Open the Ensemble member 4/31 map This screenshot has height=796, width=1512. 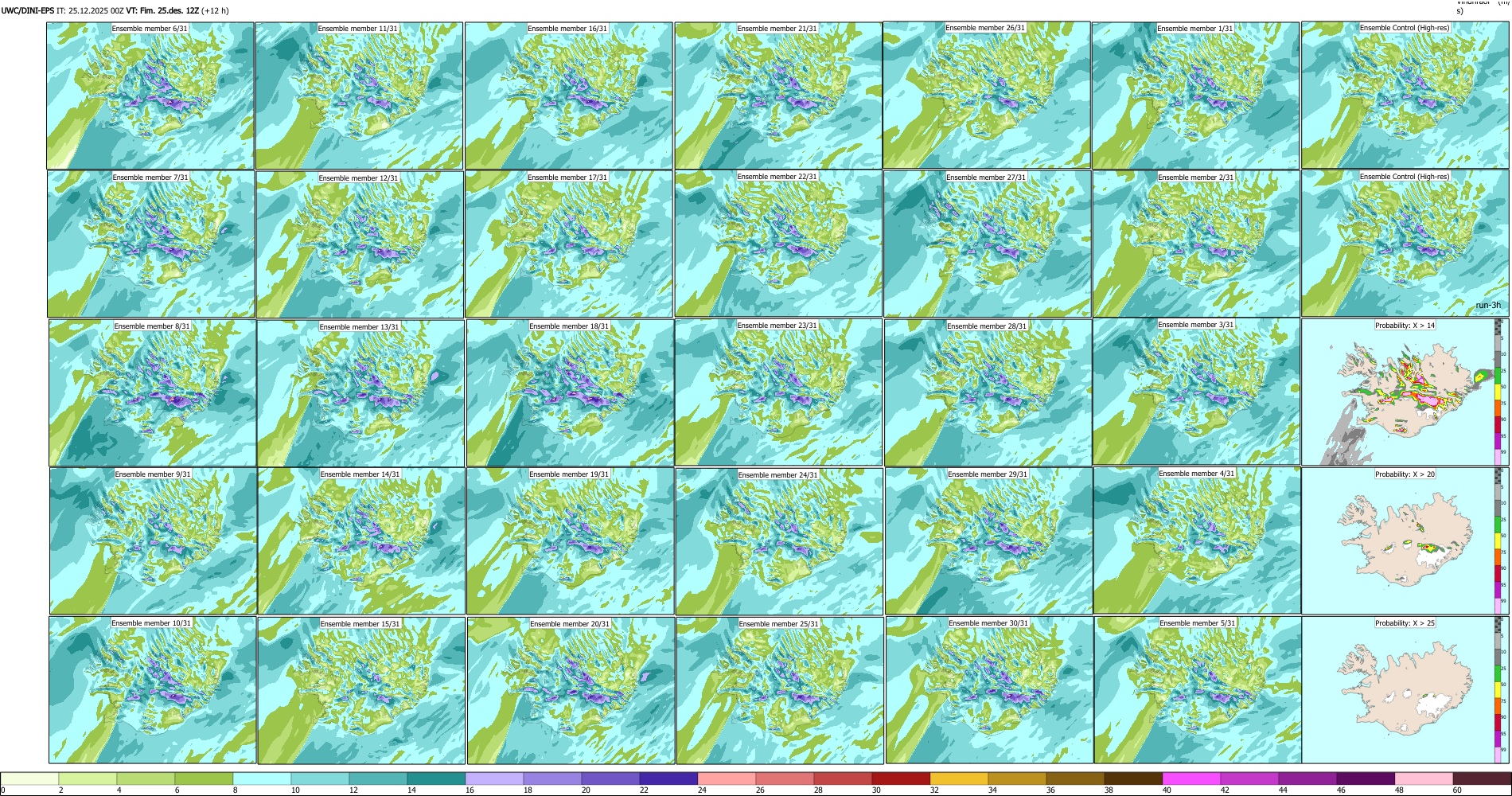pyautogui.click(x=1197, y=540)
